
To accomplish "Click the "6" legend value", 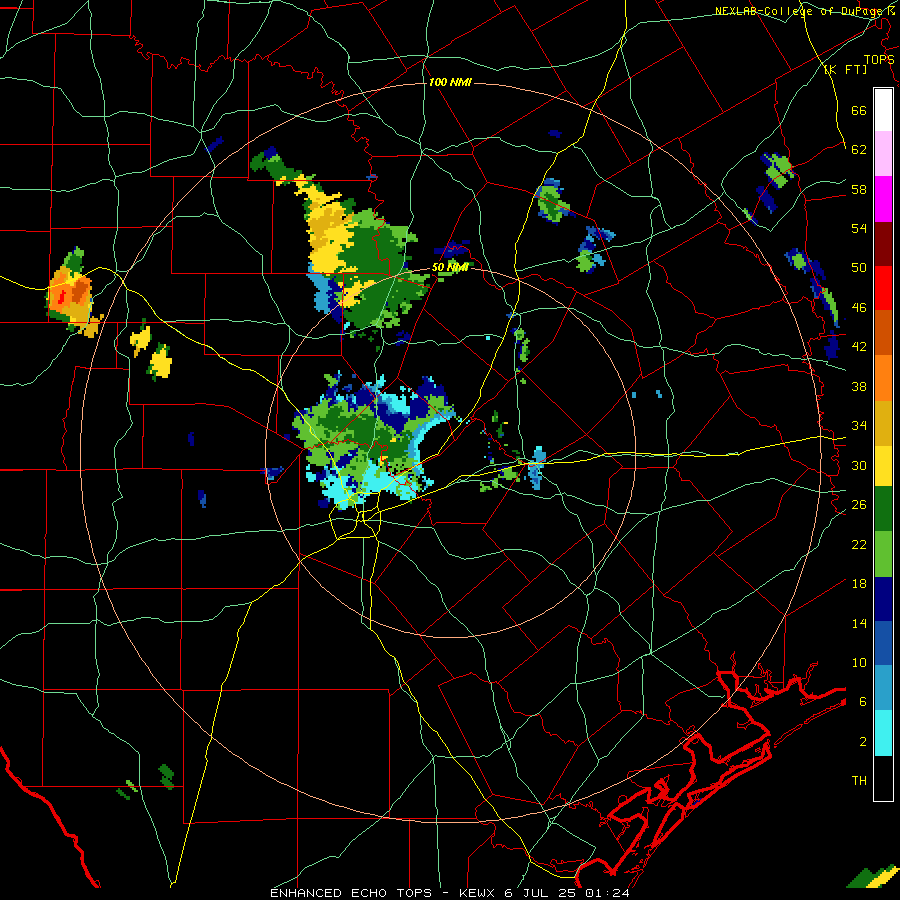I will pos(863,702).
